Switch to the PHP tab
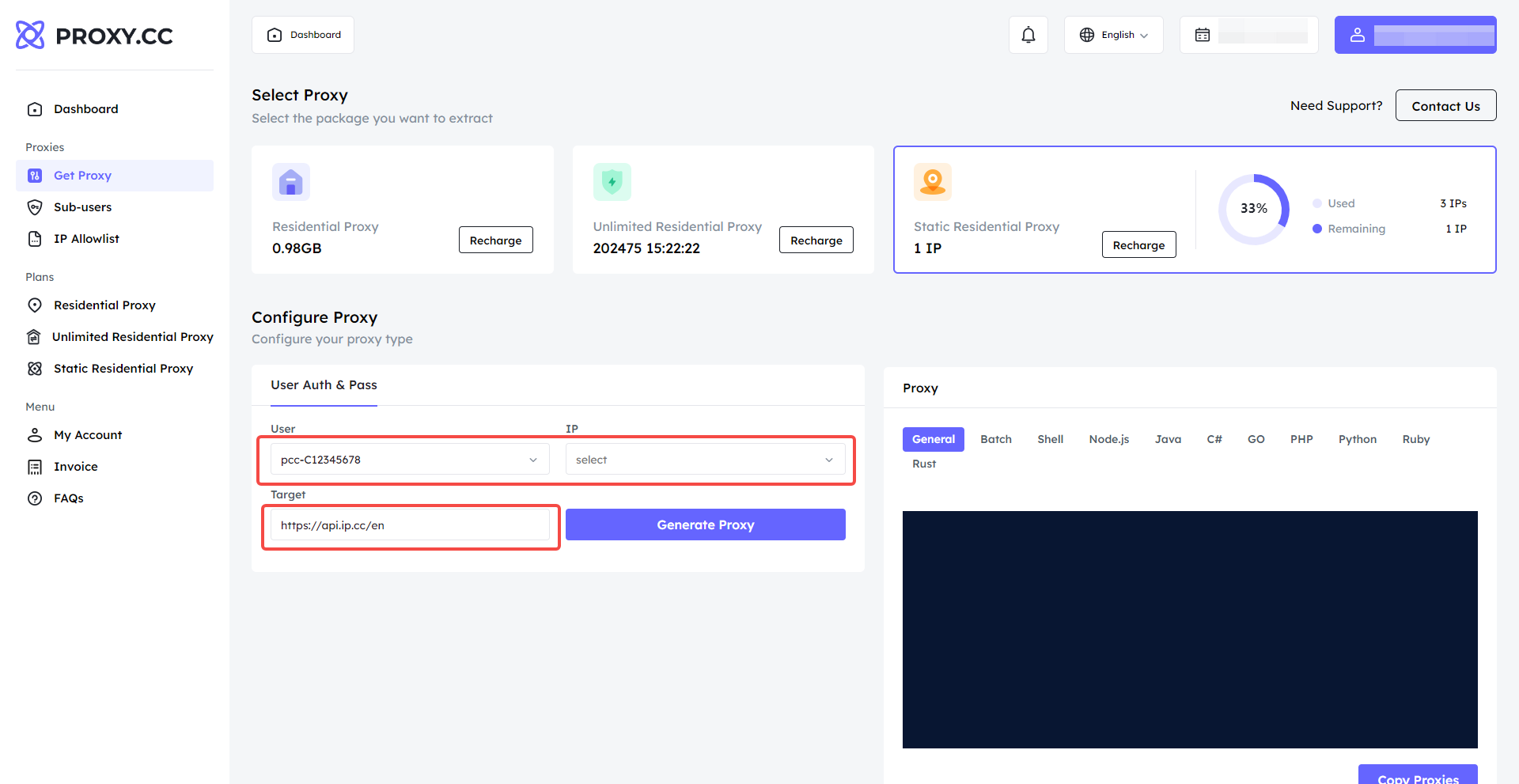 coord(1301,439)
